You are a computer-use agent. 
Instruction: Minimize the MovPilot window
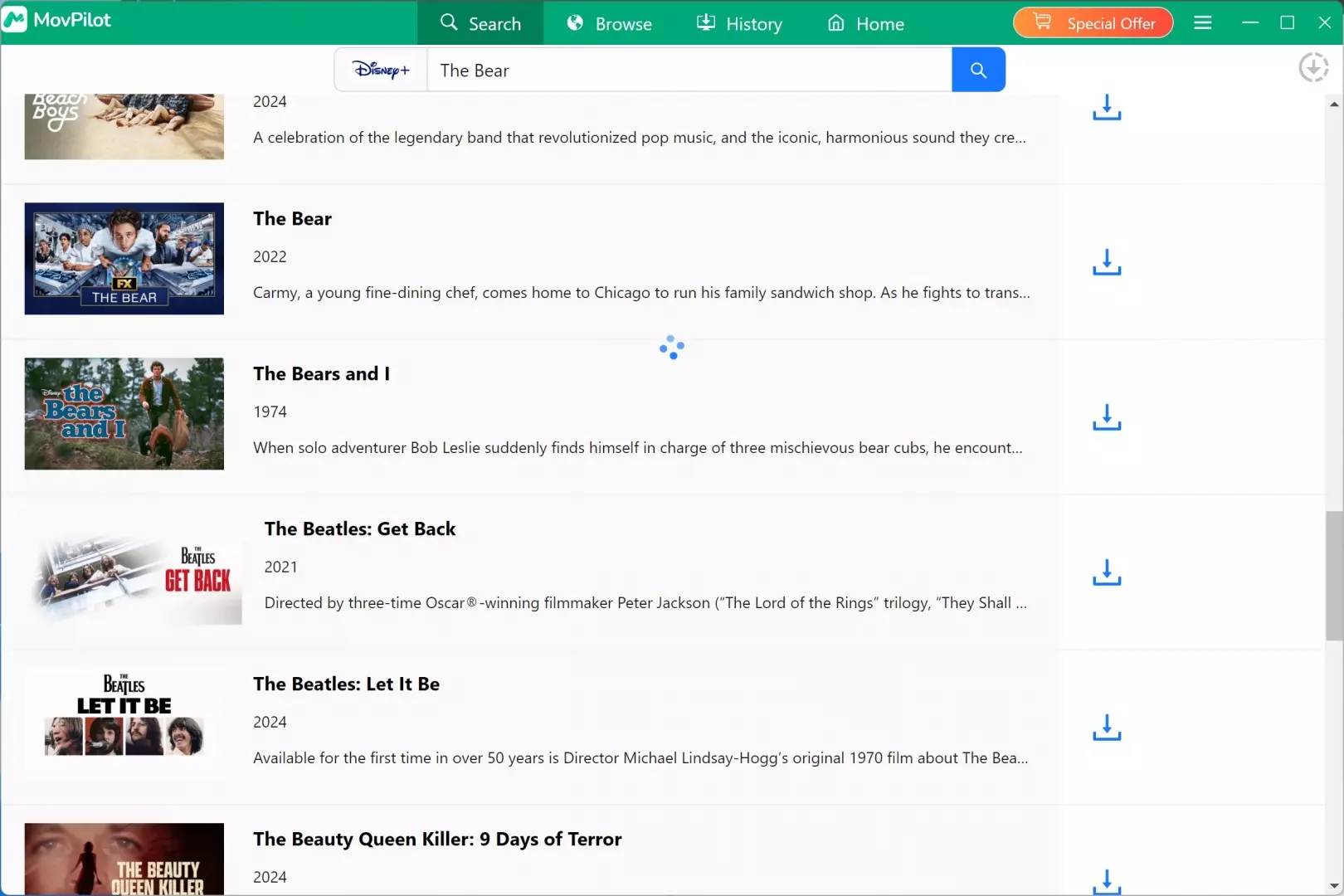click(1250, 22)
